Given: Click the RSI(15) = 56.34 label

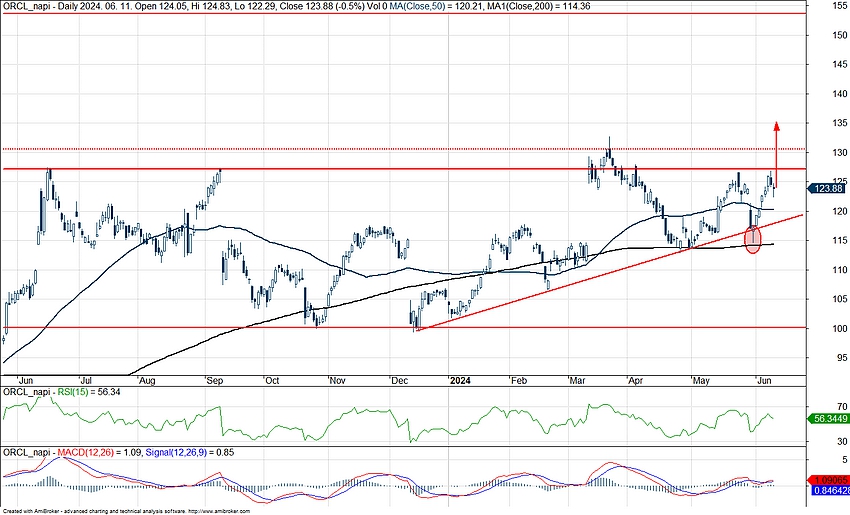Looking at the screenshot, I should 89,392.
